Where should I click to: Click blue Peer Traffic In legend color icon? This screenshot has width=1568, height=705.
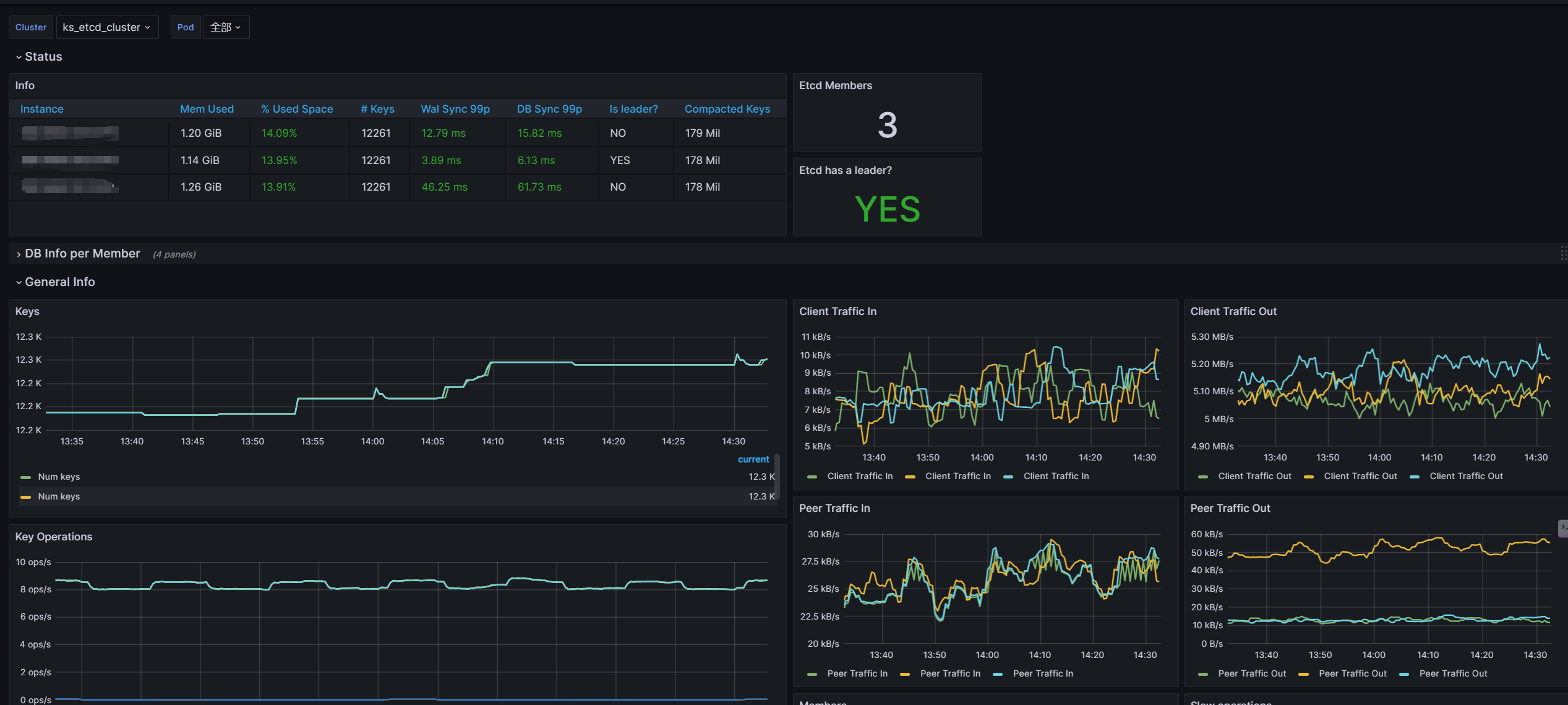pos(997,674)
